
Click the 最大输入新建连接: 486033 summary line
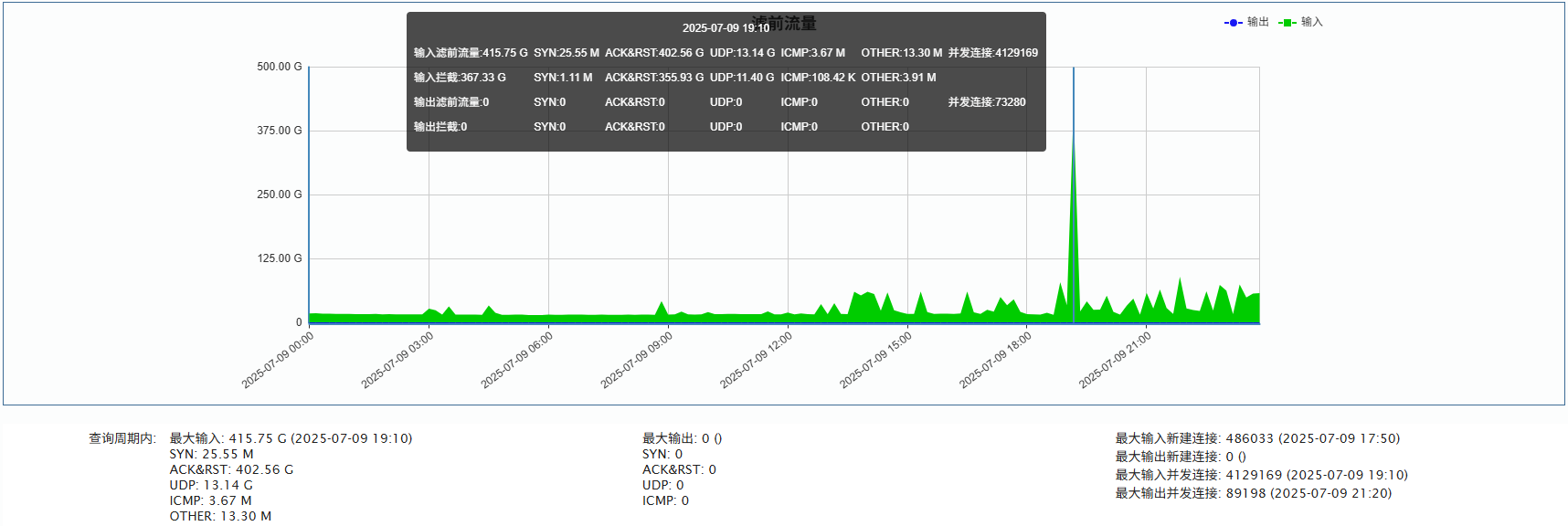click(1256, 438)
